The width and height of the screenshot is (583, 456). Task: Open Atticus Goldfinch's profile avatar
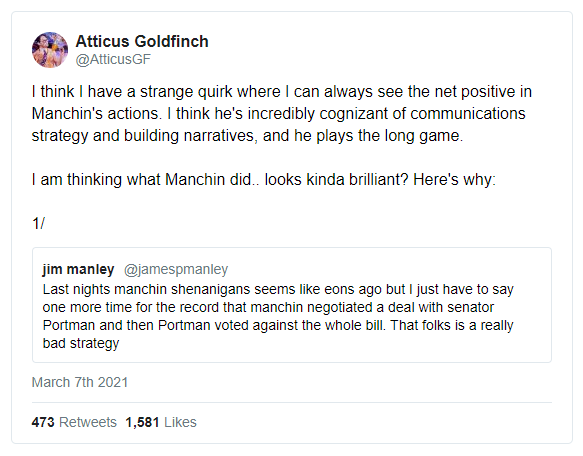point(50,50)
